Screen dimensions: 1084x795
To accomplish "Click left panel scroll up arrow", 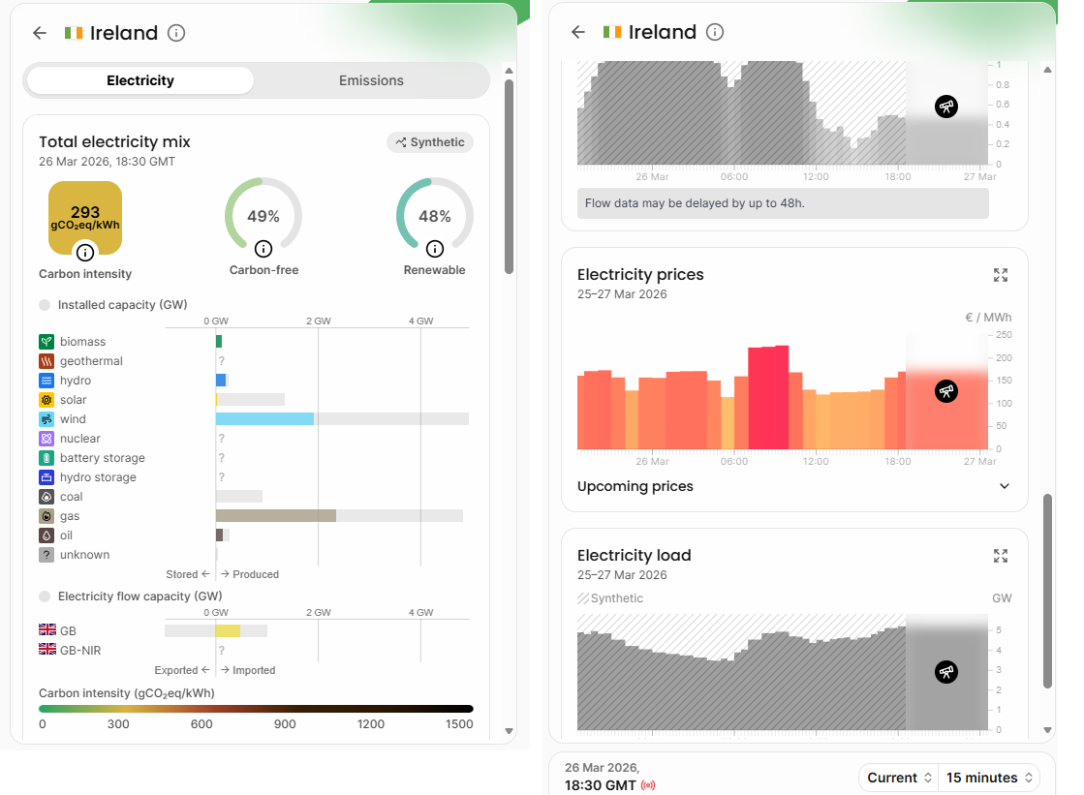I will click(x=509, y=71).
